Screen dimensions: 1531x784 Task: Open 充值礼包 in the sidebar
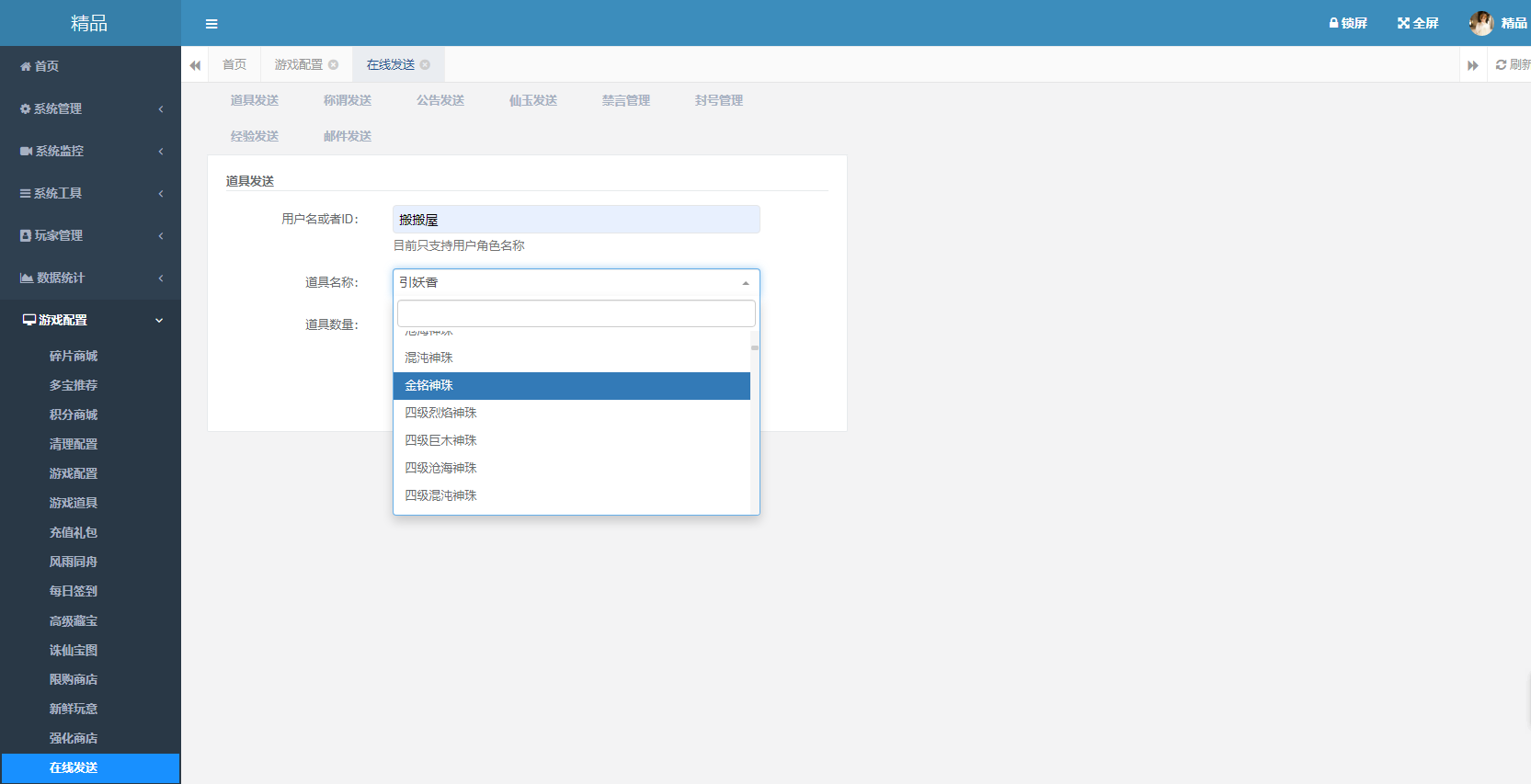(74, 532)
